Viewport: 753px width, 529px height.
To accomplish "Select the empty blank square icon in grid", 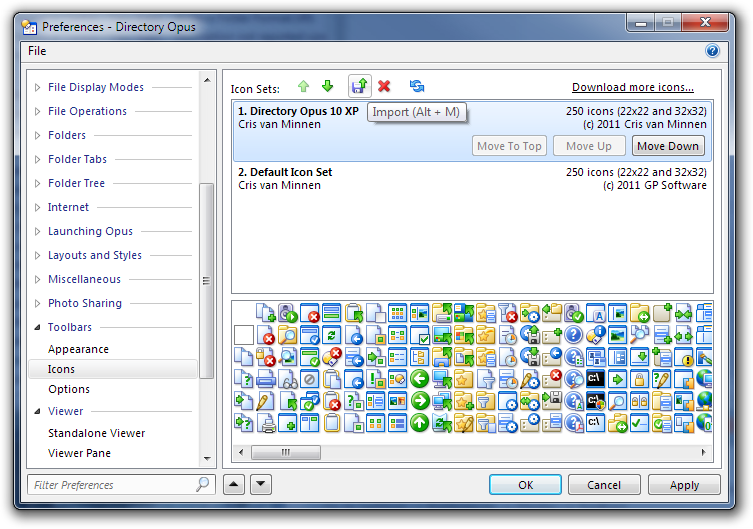I will [x=244, y=335].
